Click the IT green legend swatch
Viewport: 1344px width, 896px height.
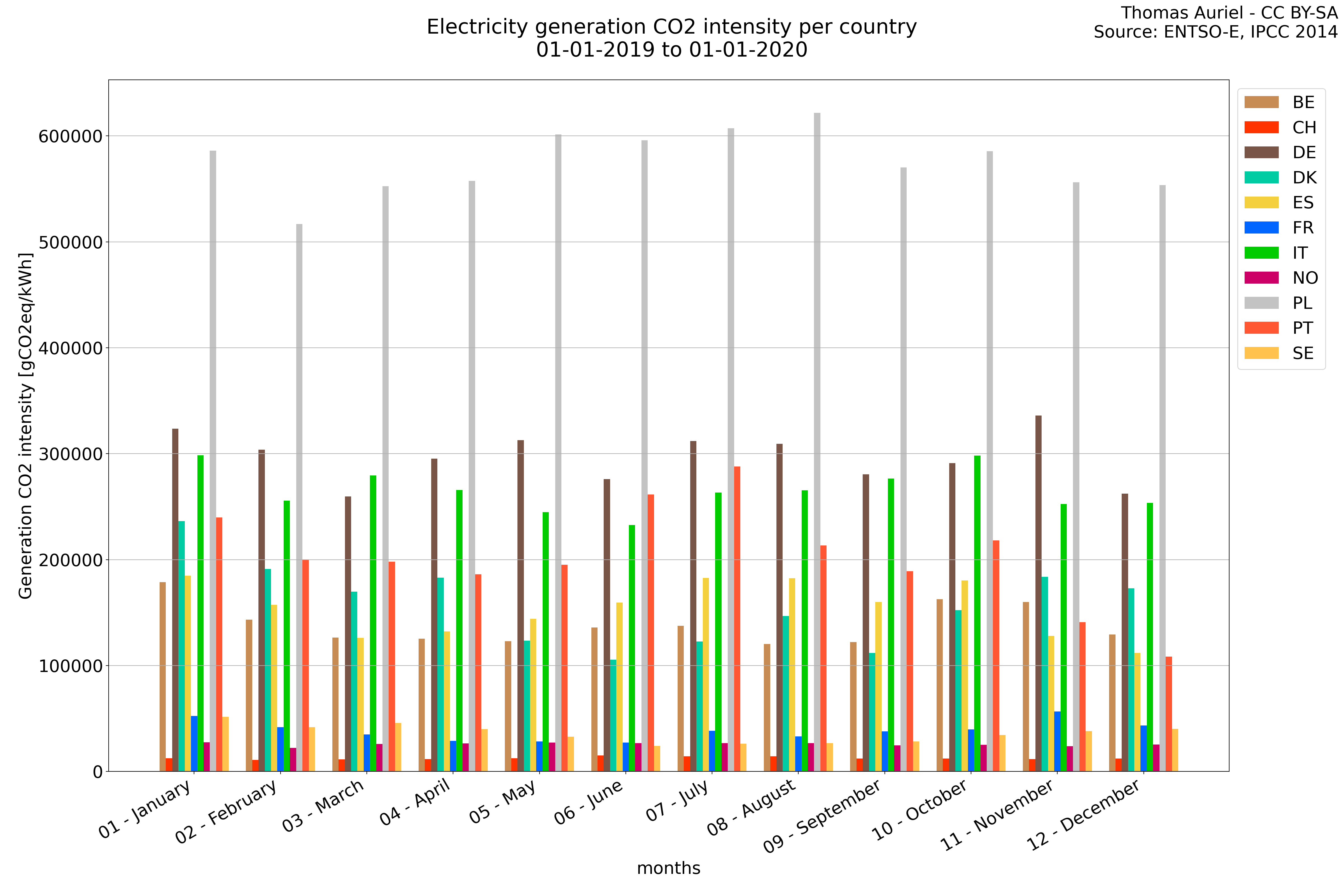click(x=1261, y=253)
